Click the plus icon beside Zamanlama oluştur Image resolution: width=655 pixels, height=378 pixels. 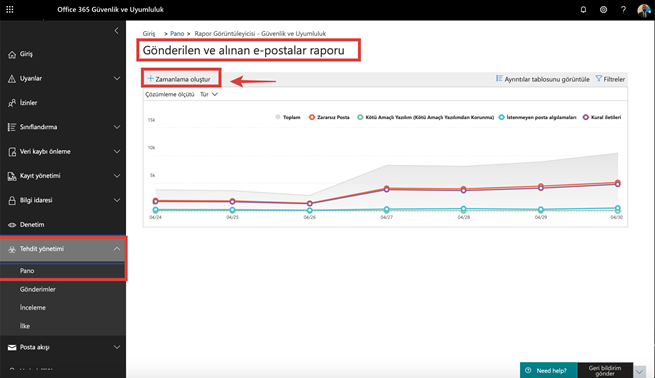click(x=150, y=79)
